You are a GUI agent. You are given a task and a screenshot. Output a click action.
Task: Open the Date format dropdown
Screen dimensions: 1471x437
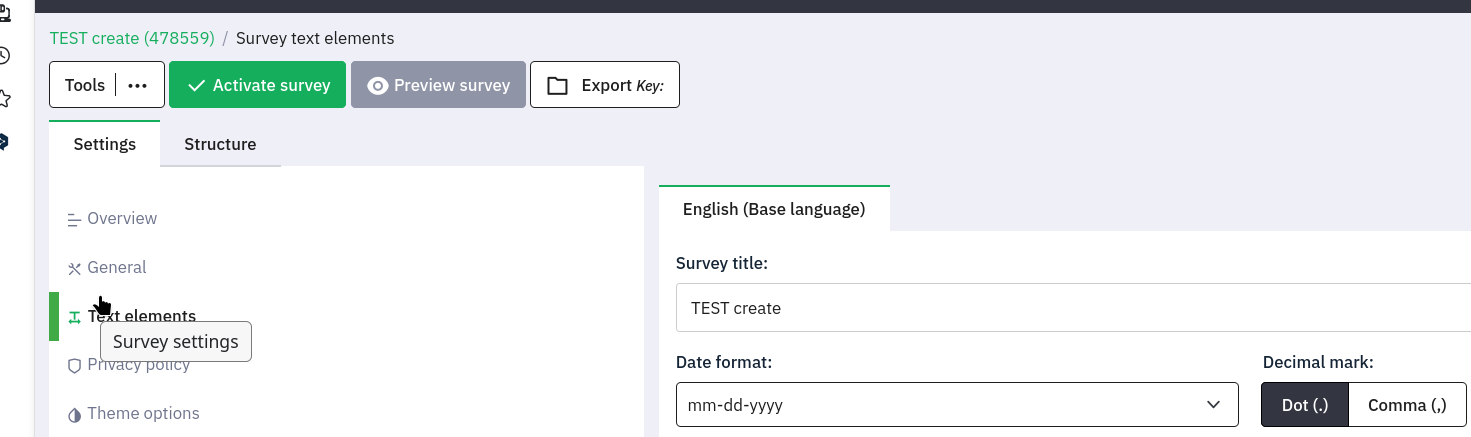pyautogui.click(x=956, y=405)
